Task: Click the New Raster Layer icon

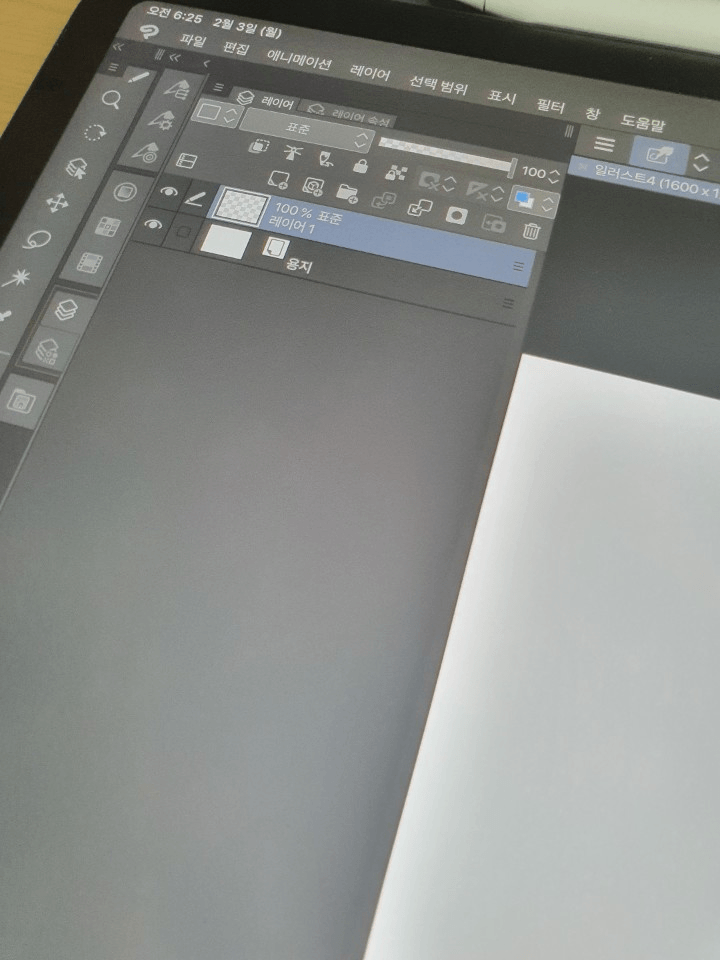Action: (x=279, y=179)
